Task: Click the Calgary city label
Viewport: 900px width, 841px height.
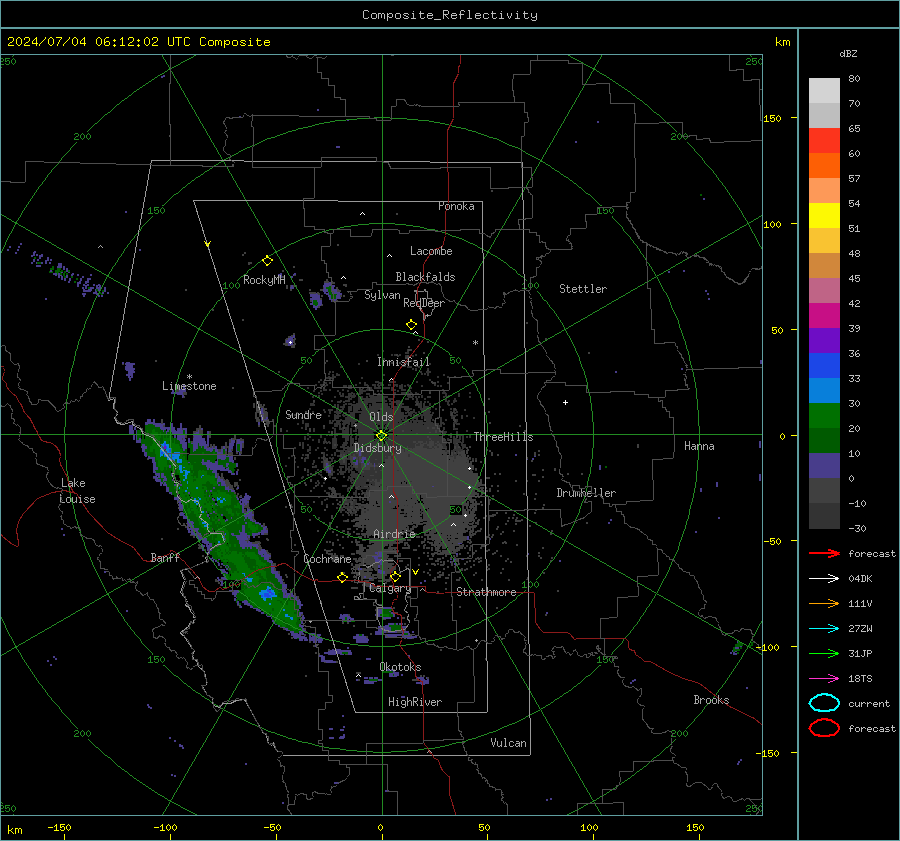Action: [390, 588]
